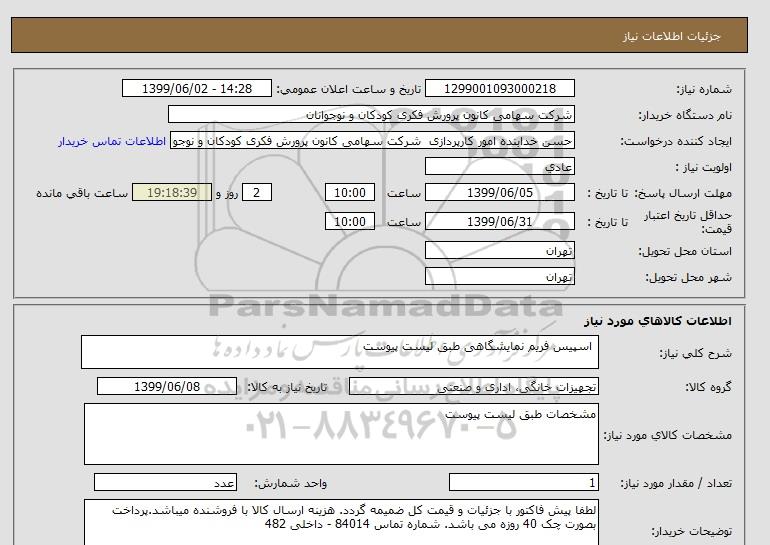The image size is (770, 545).
Task: Click the goods specification textarea مشخصات طبق لیست پیوست
Action: pyautogui.click(x=341, y=434)
